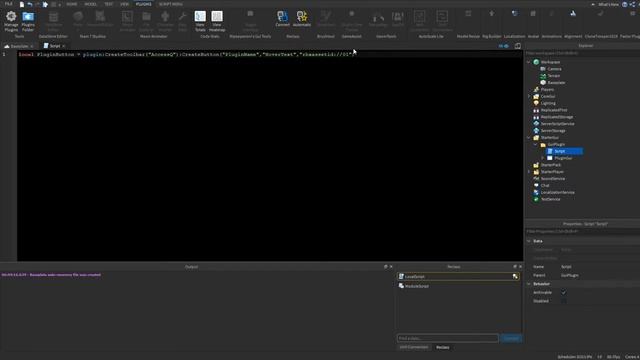Select PluginGui in Explorer

click(563, 158)
